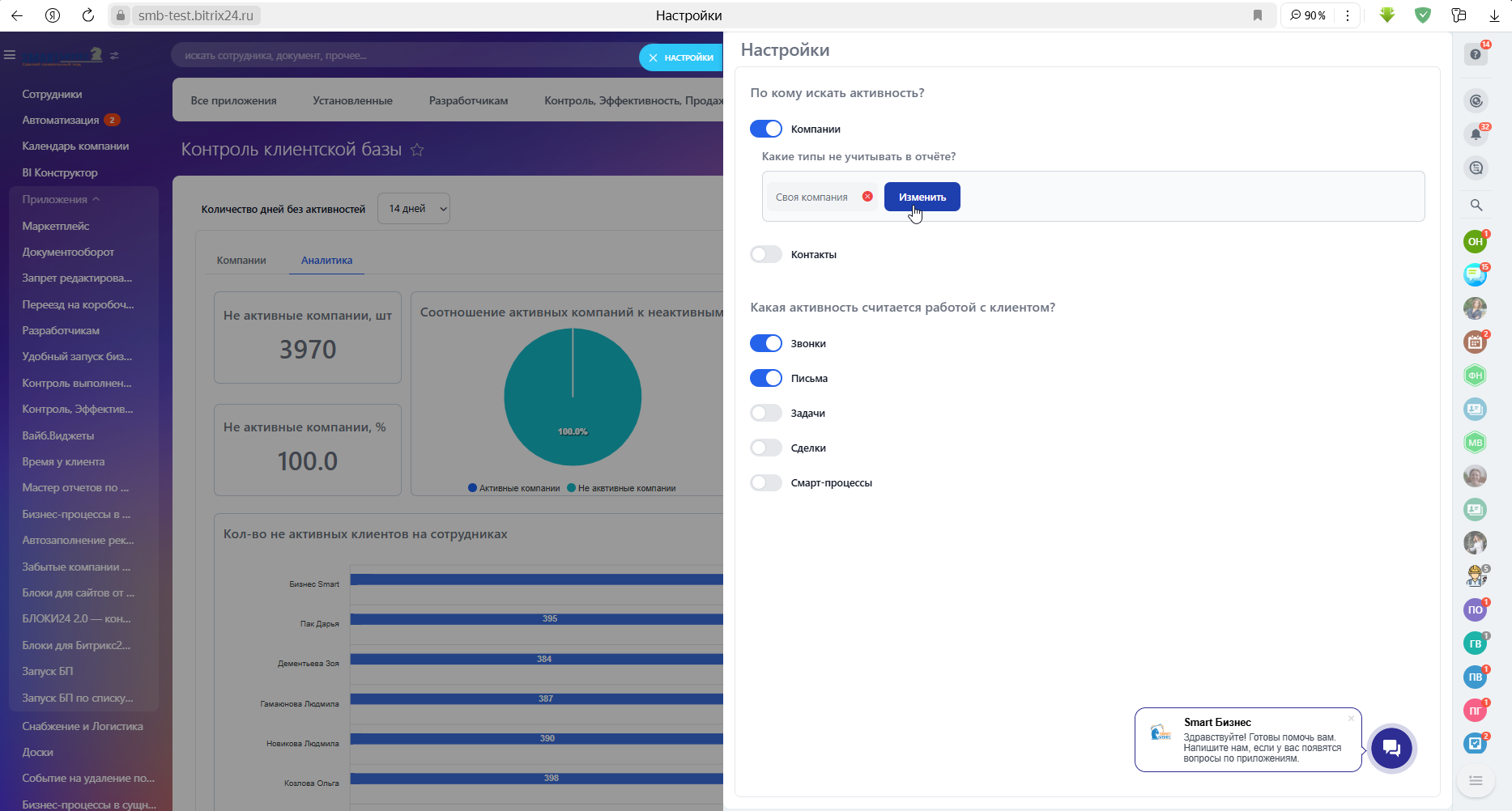Turn off the Звонки toggle
The width and height of the screenshot is (1512, 811).
click(x=765, y=343)
